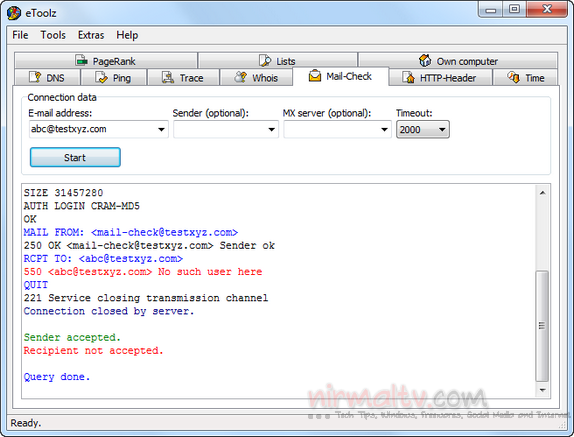Click the Own computer house icon
Screen dimensions: 574x437
[x=425, y=60]
